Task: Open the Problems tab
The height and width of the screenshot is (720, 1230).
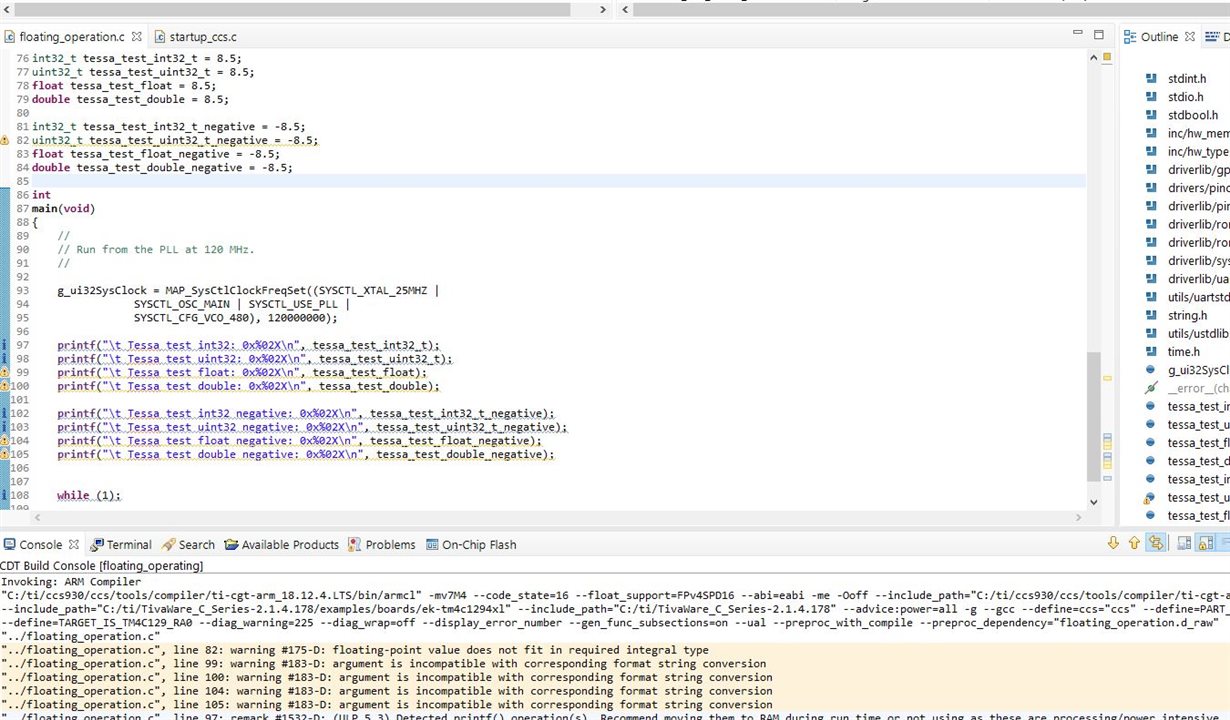Action: [382, 545]
